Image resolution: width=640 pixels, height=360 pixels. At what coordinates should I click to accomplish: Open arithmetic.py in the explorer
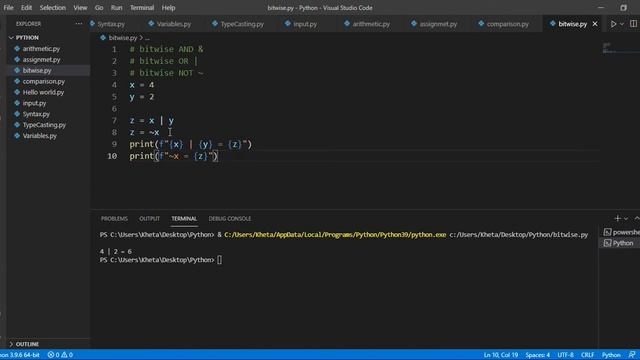41,49
